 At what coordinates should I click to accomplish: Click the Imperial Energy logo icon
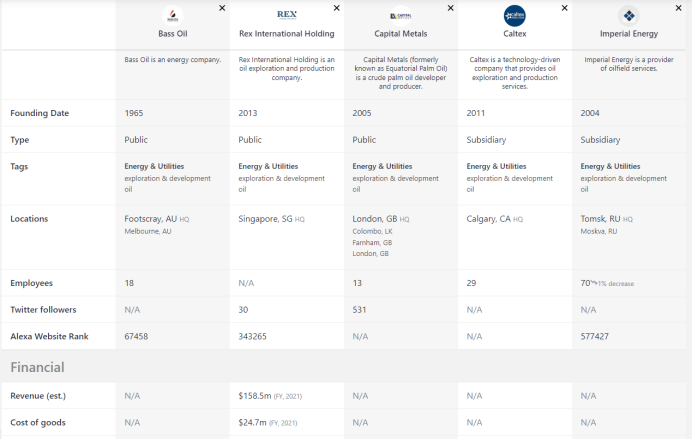(x=628, y=15)
